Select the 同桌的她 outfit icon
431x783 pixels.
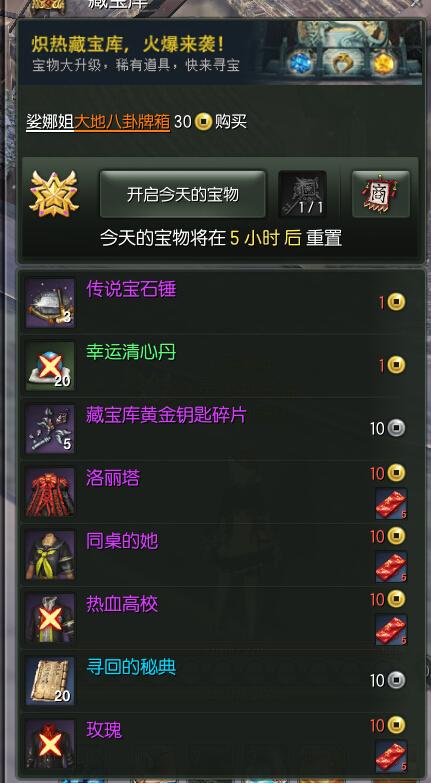(50, 555)
